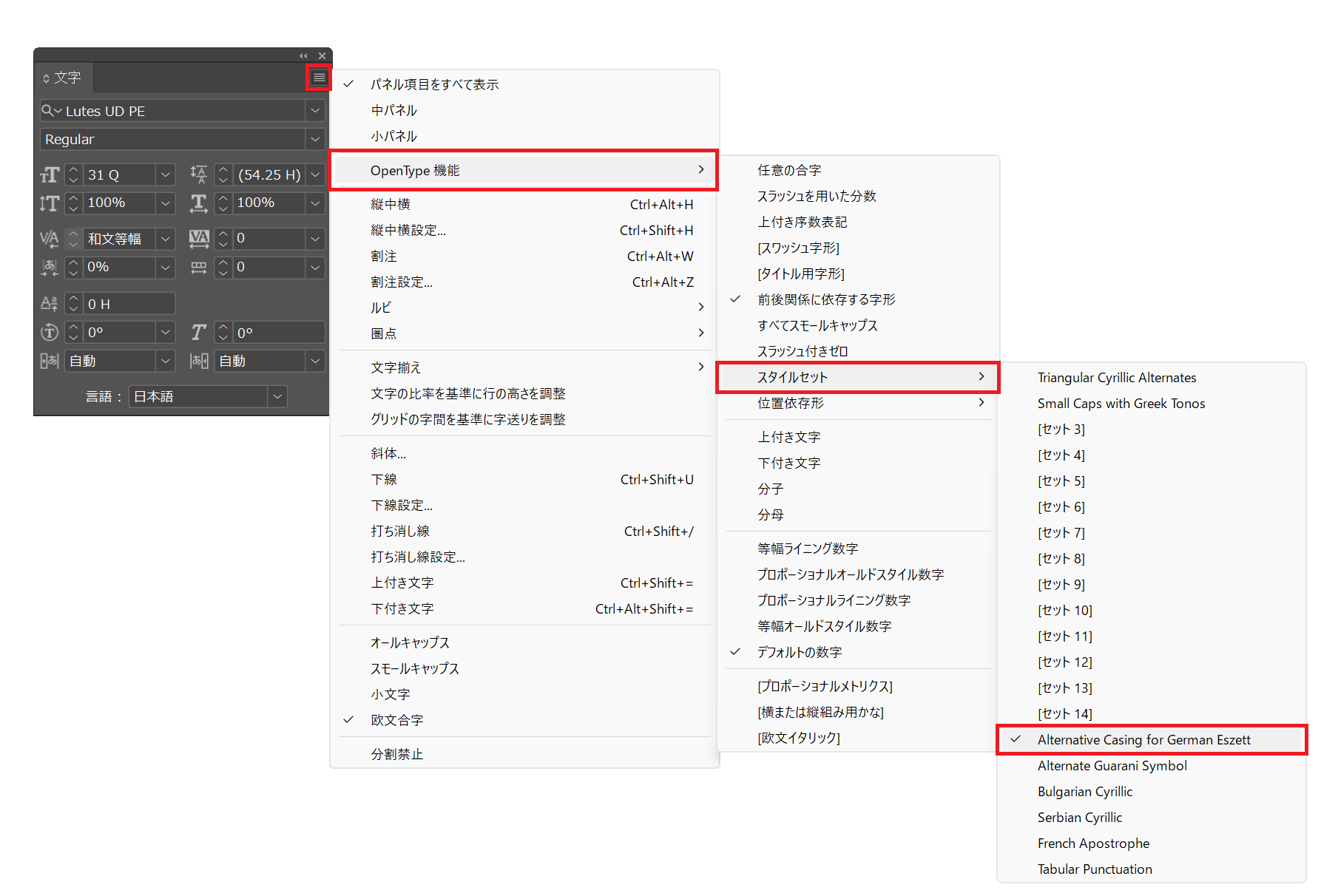Open the Lutes UD PE font family dropdown
The height and width of the screenshot is (896, 1321).
point(315,111)
